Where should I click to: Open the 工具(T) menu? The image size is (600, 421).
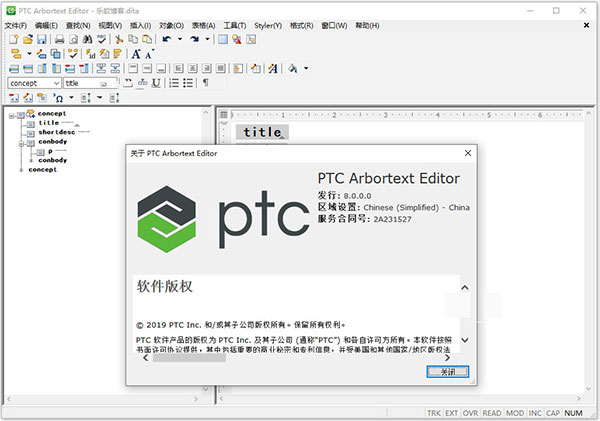coord(235,24)
